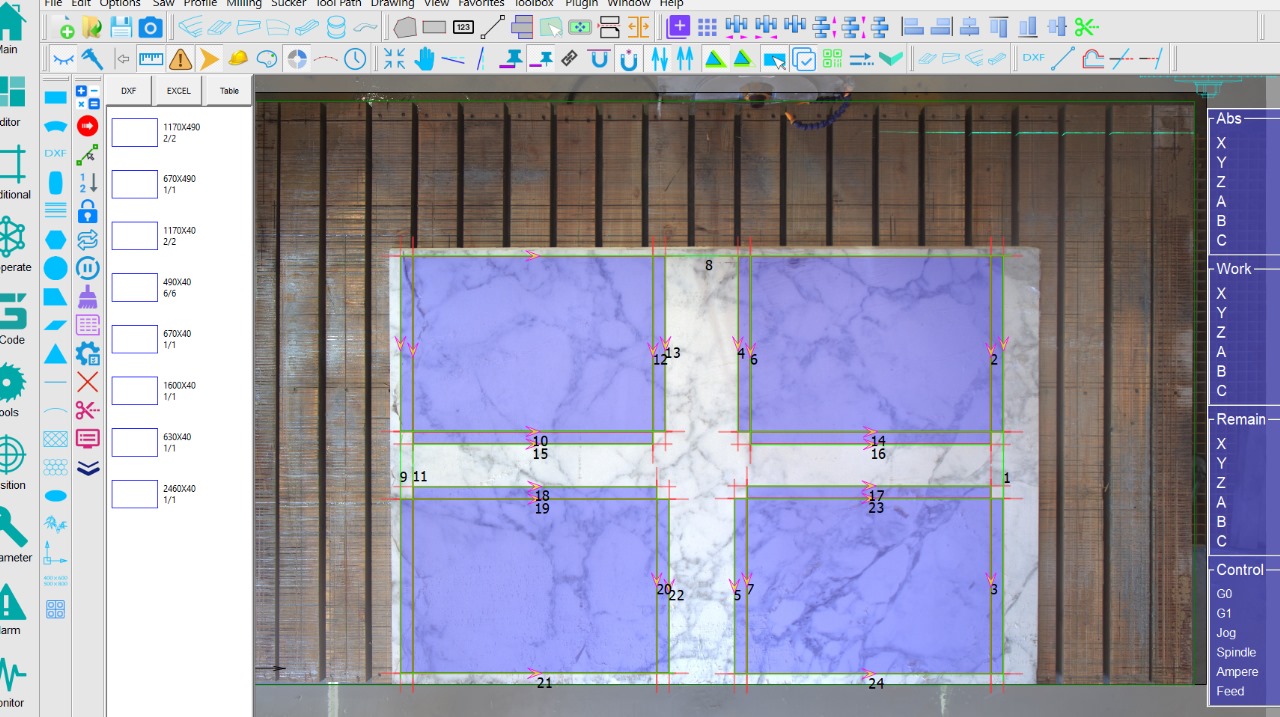Select the 1170X490 part thumbnail

[134, 132]
